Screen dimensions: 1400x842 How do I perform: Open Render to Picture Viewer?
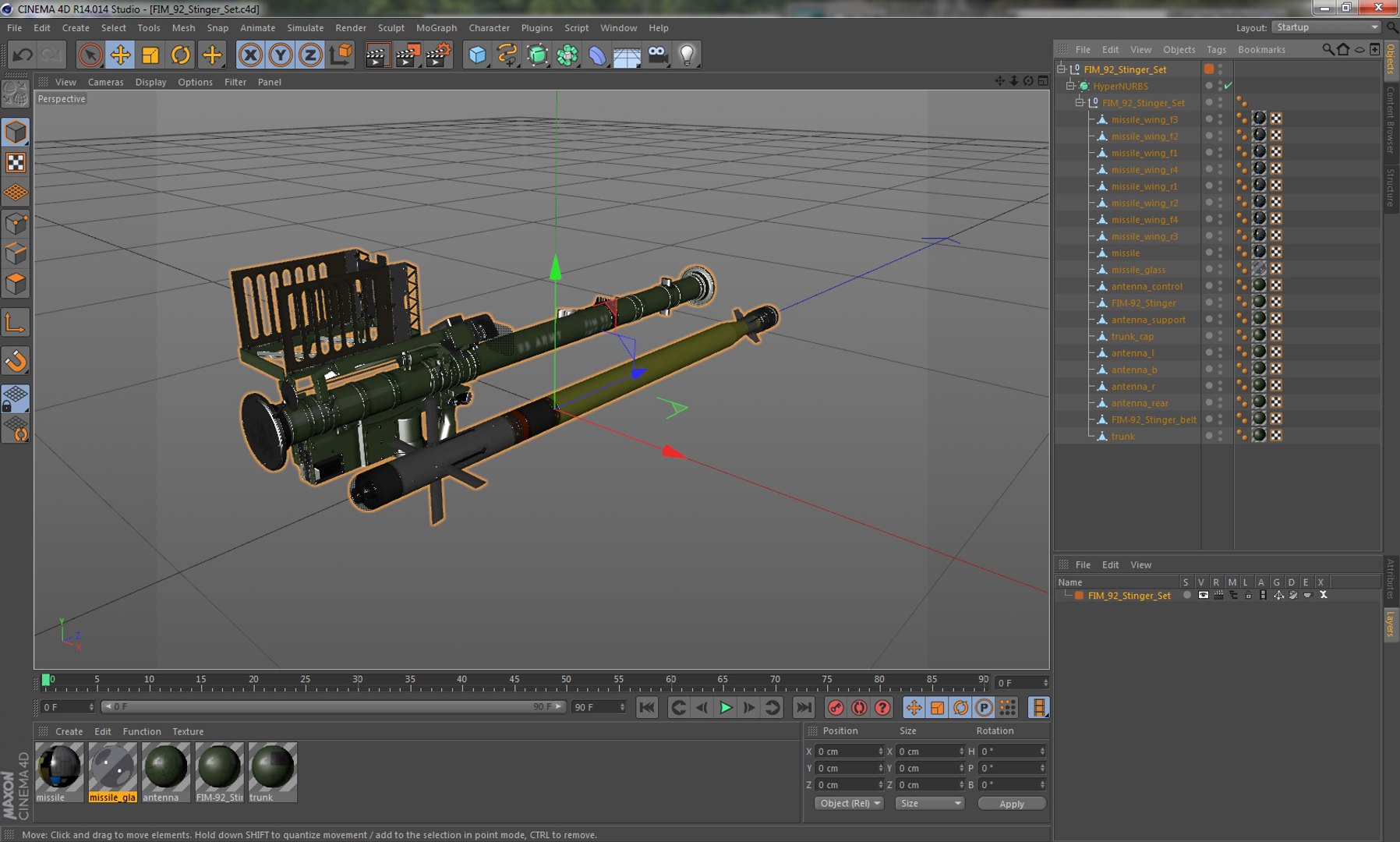[408, 55]
